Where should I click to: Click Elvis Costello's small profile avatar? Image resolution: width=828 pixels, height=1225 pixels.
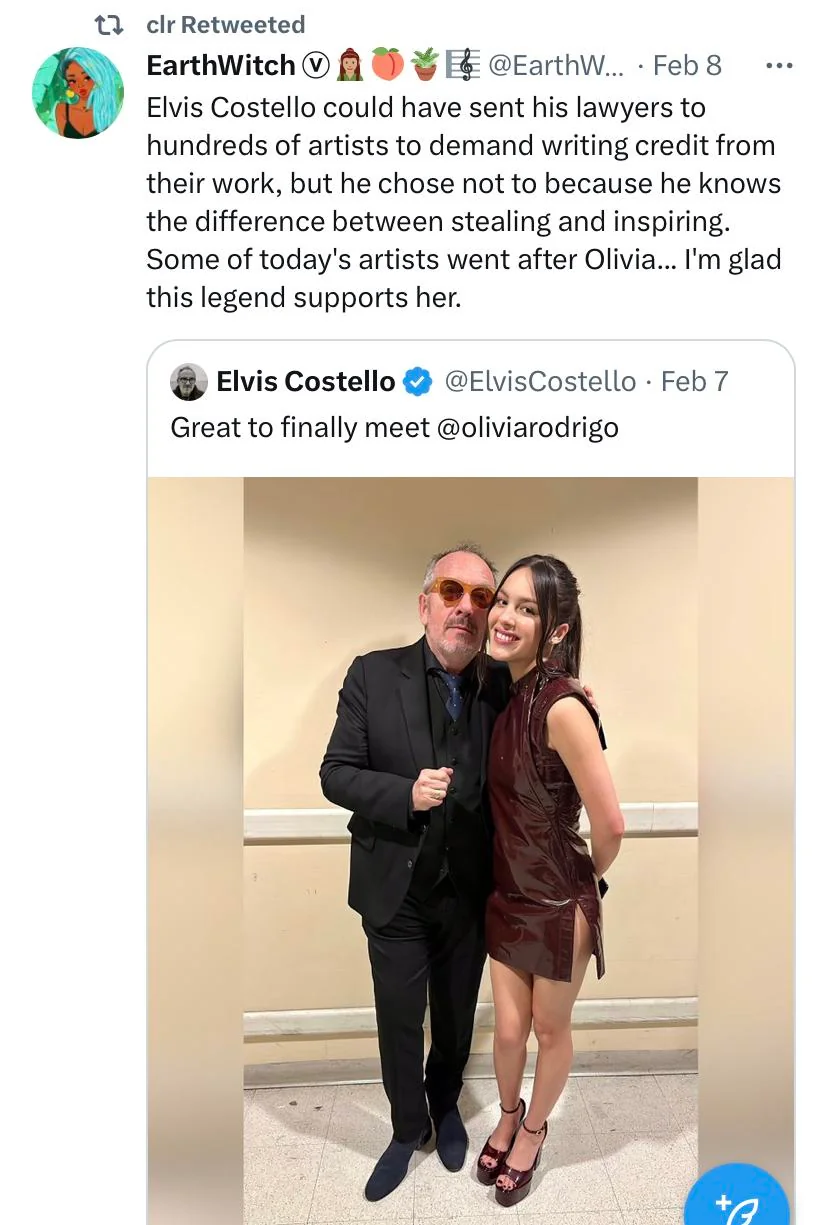(x=189, y=382)
